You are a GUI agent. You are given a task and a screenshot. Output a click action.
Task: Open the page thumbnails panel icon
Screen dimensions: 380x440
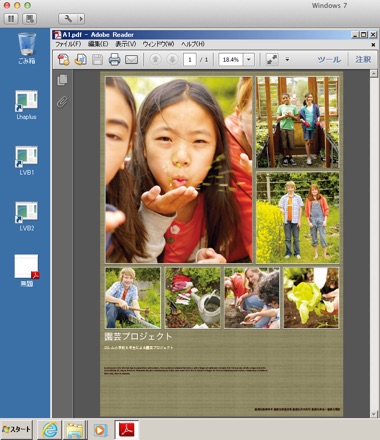(x=62, y=80)
